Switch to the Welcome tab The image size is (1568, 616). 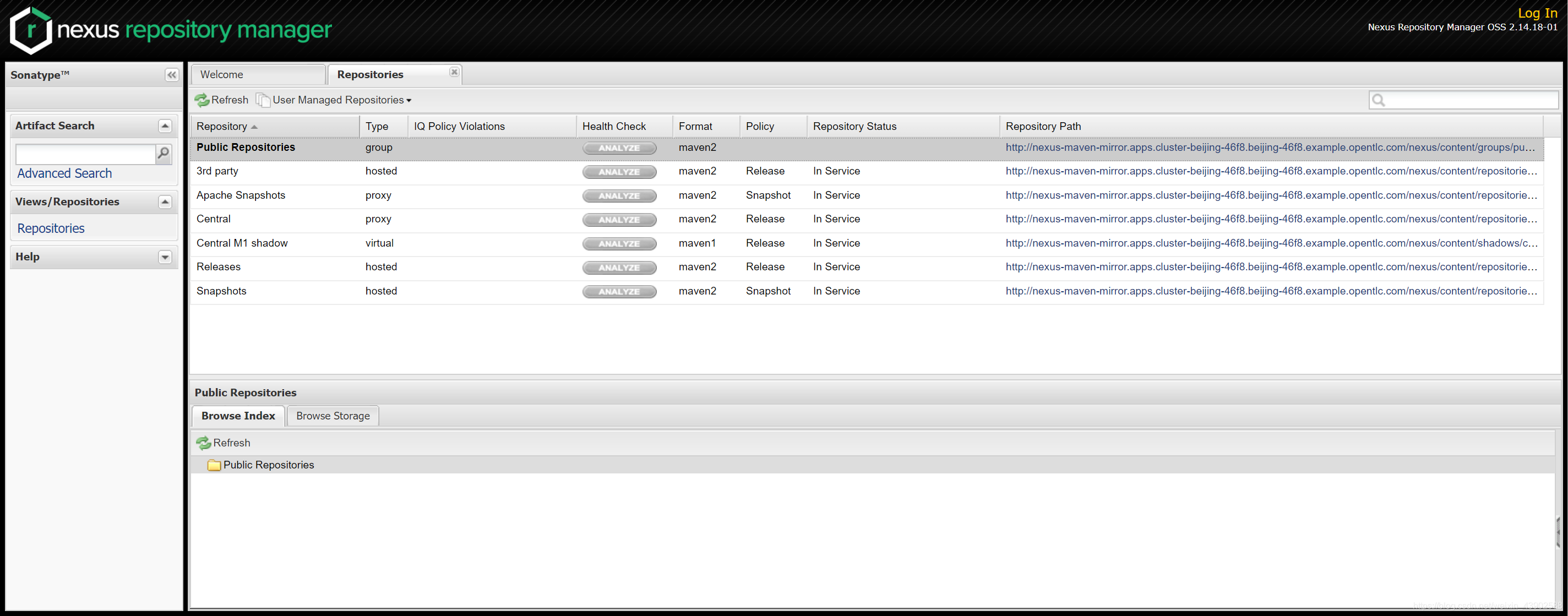258,74
